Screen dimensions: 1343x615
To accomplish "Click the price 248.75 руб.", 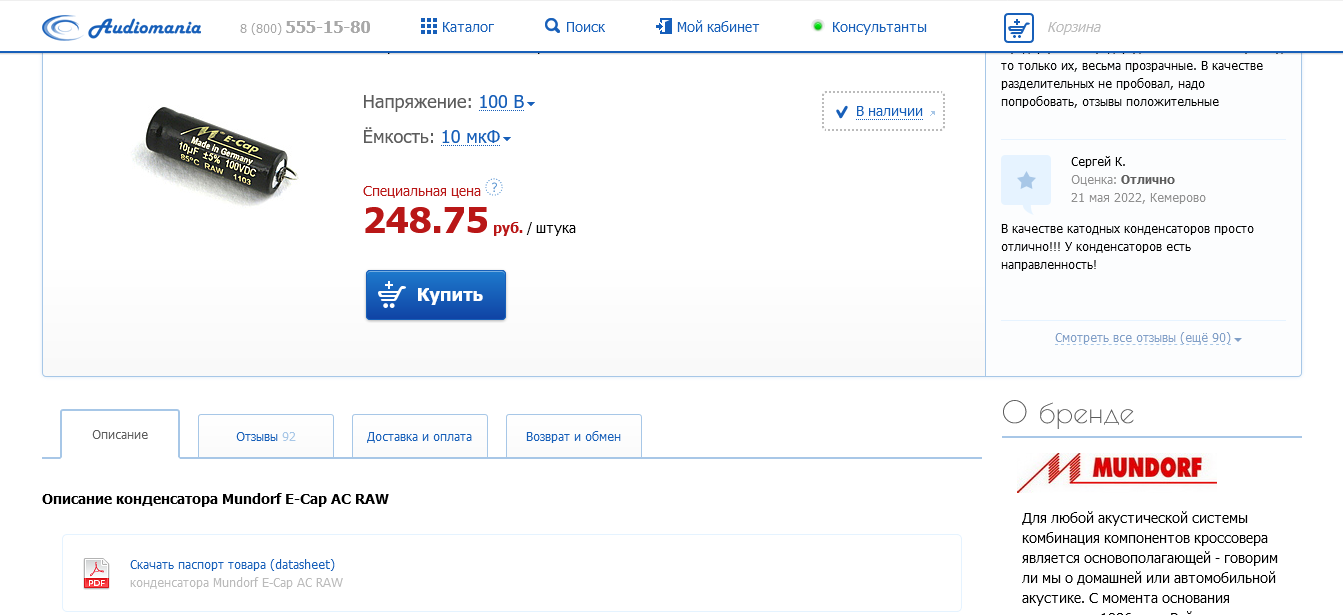I will tap(443, 221).
